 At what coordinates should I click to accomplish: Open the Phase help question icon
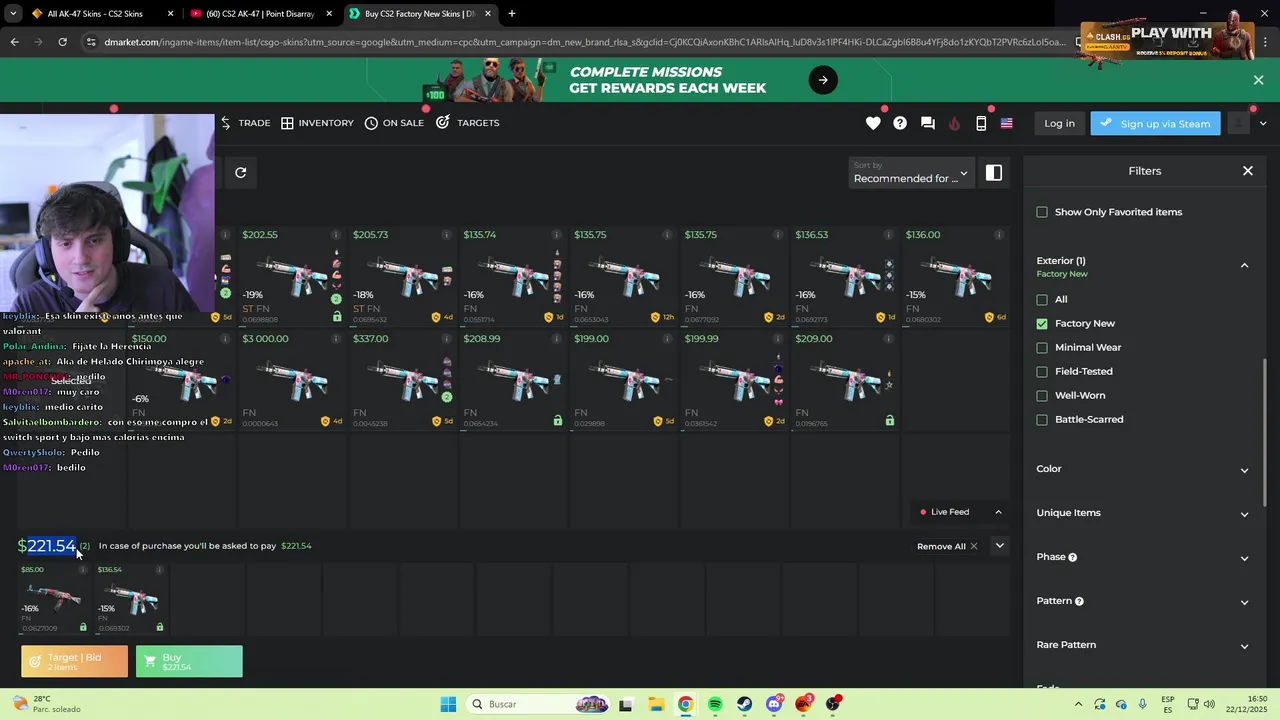point(1073,557)
